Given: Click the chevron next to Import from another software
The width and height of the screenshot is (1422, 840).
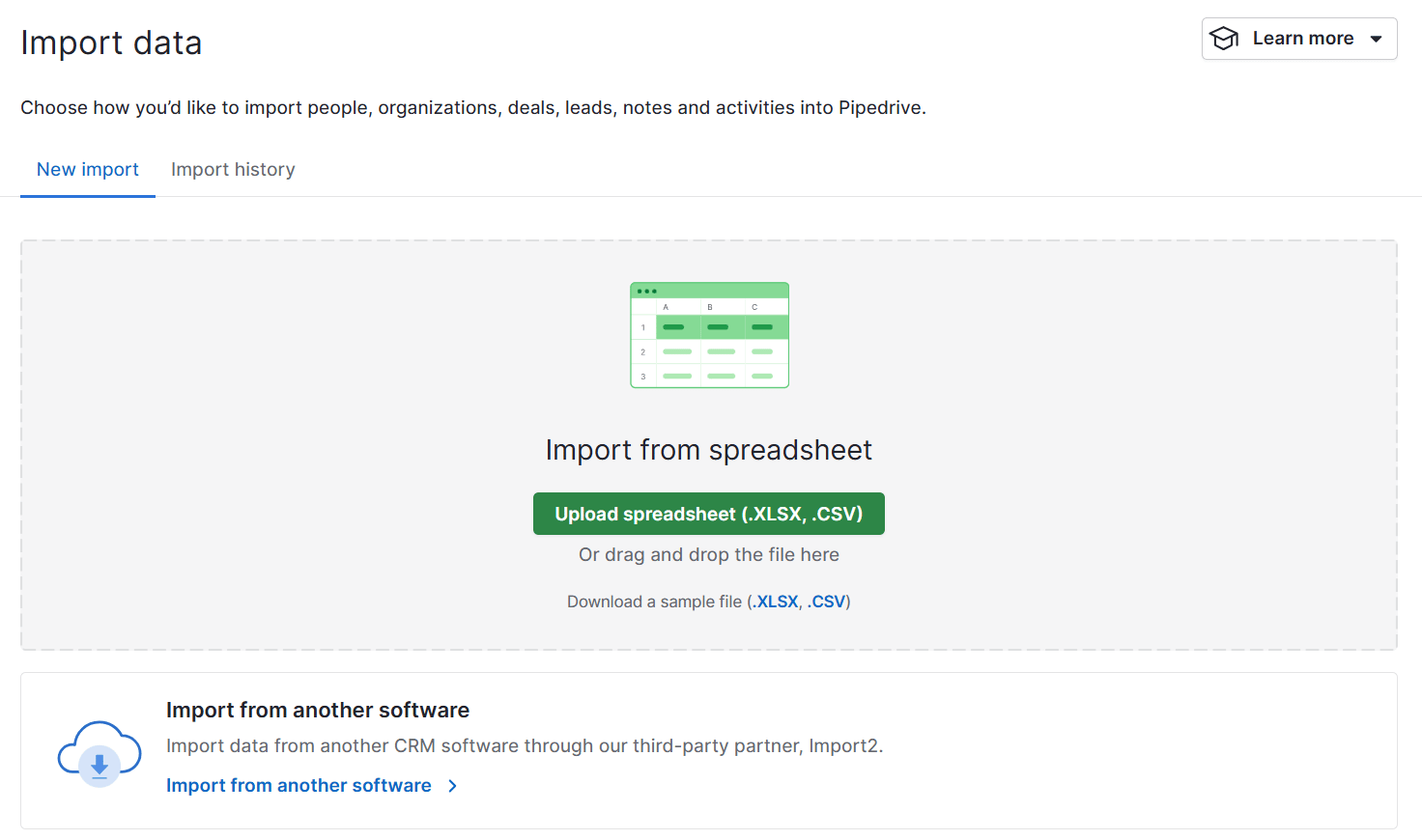Looking at the screenshot, I should click(452, 786).
